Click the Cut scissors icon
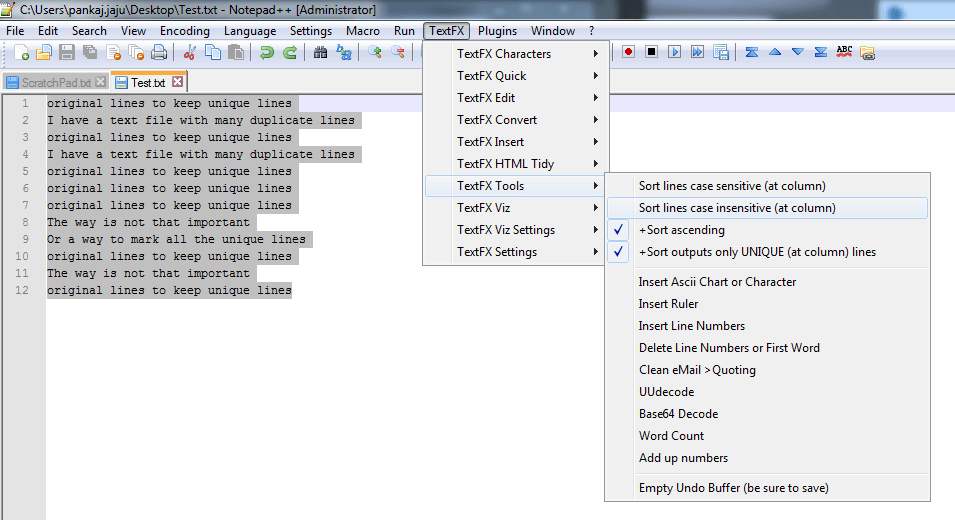This screenshot has width=955, height=520. [189, 53]
